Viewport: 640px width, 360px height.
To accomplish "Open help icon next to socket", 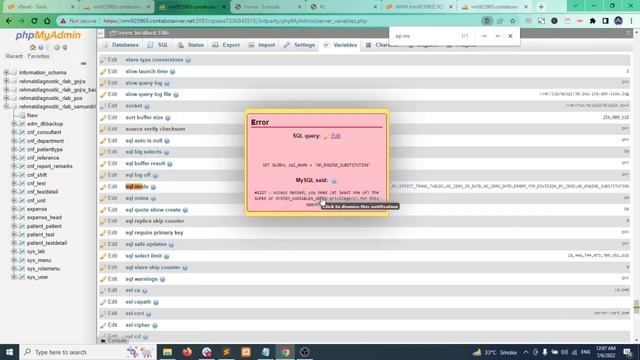I will pos(147,106).
